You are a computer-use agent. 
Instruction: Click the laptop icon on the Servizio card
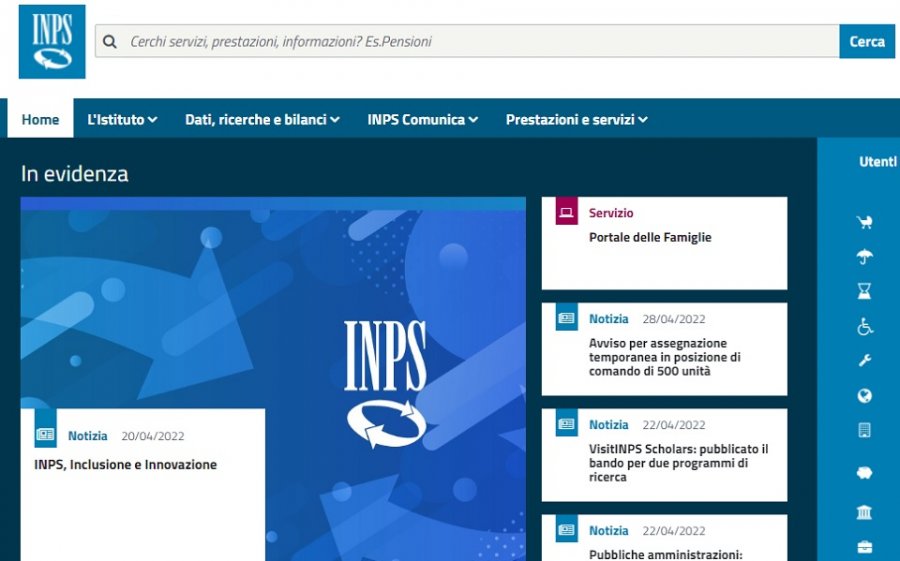(567, 211)
